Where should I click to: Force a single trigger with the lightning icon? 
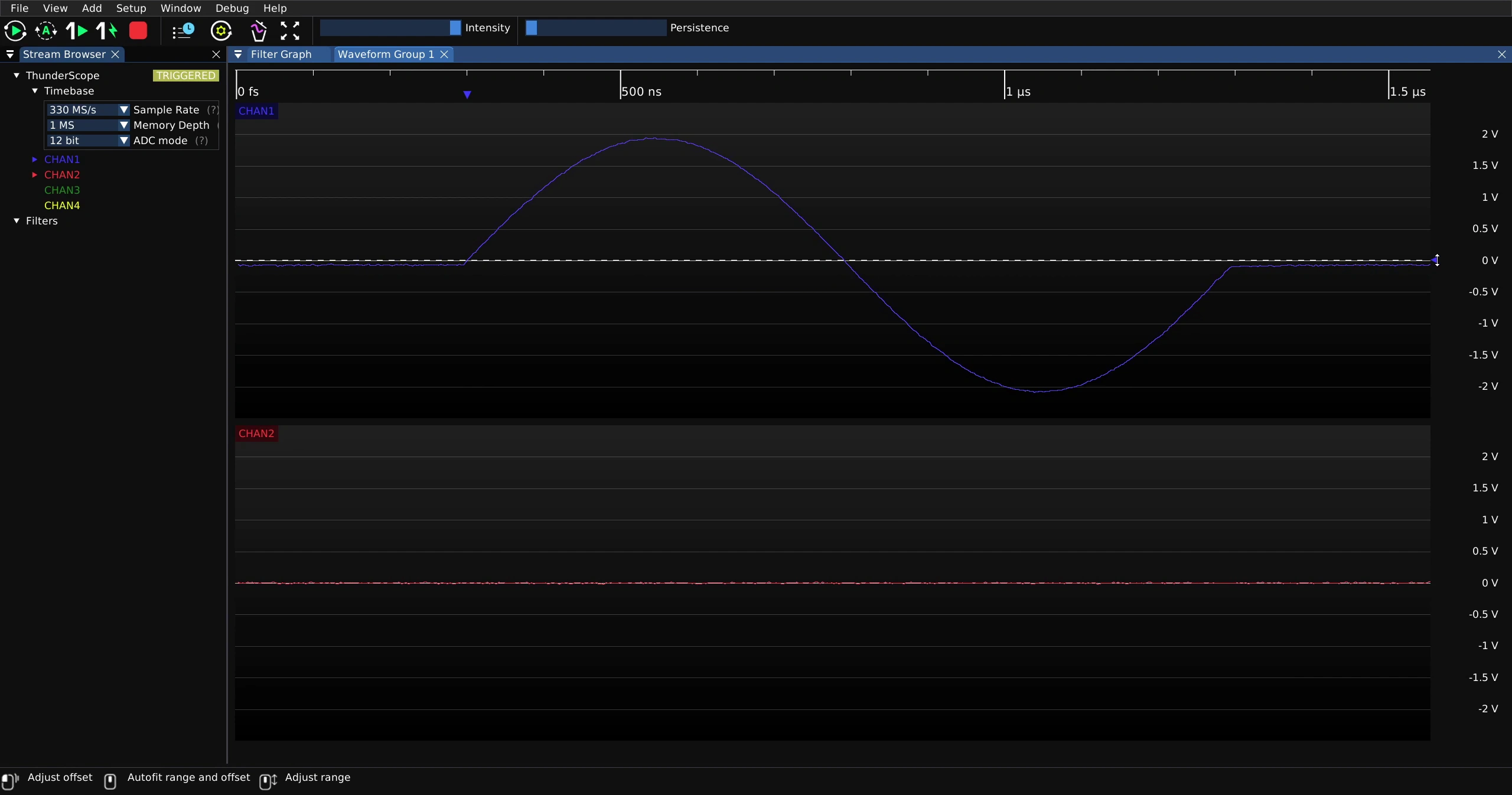[x=107, y=31]
